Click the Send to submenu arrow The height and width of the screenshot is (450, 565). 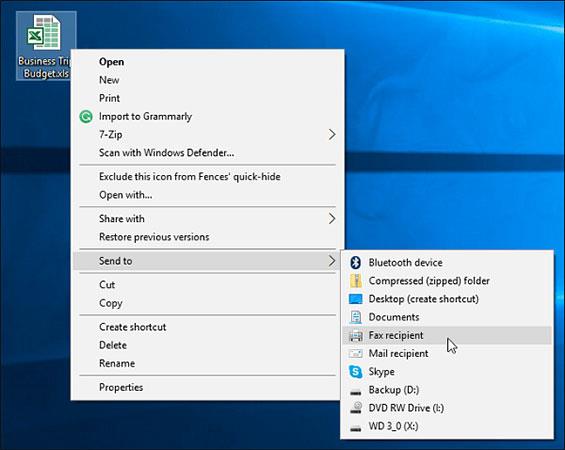click(x=332, y=261)
